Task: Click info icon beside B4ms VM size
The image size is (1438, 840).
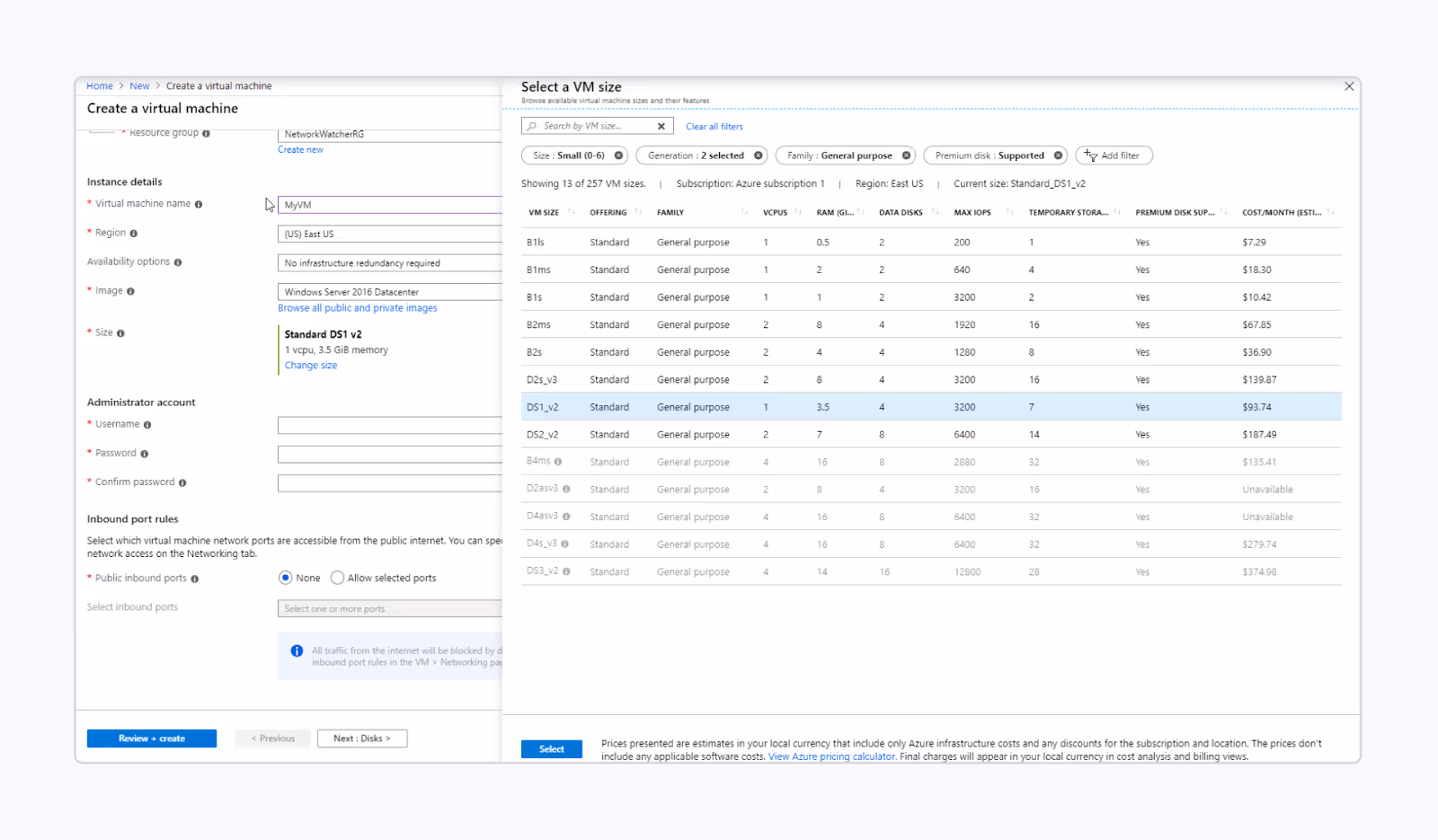Action: [x=558, y=462]
